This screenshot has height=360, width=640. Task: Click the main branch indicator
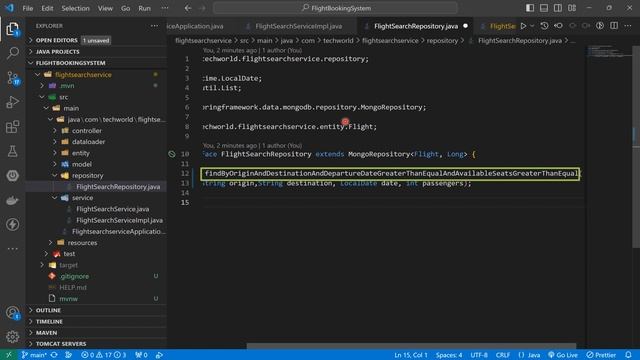point(34,355)
